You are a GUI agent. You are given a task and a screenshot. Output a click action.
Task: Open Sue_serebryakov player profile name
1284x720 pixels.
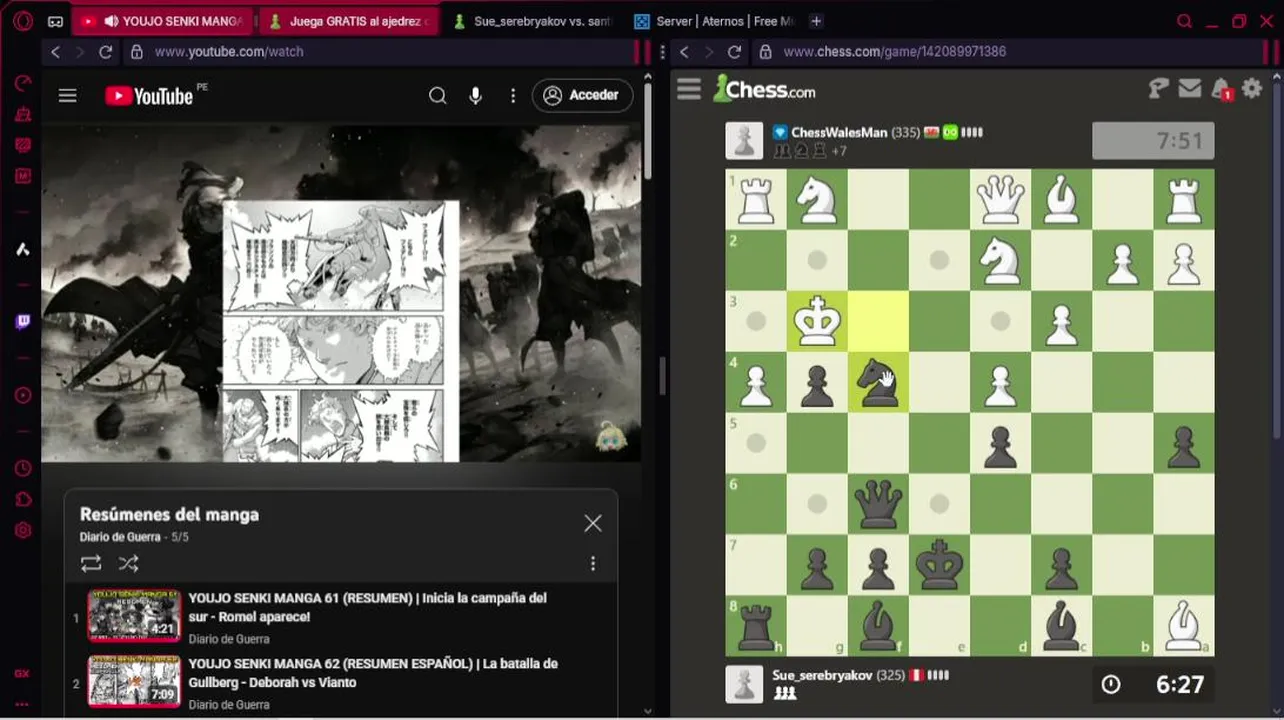pos(823,675)
